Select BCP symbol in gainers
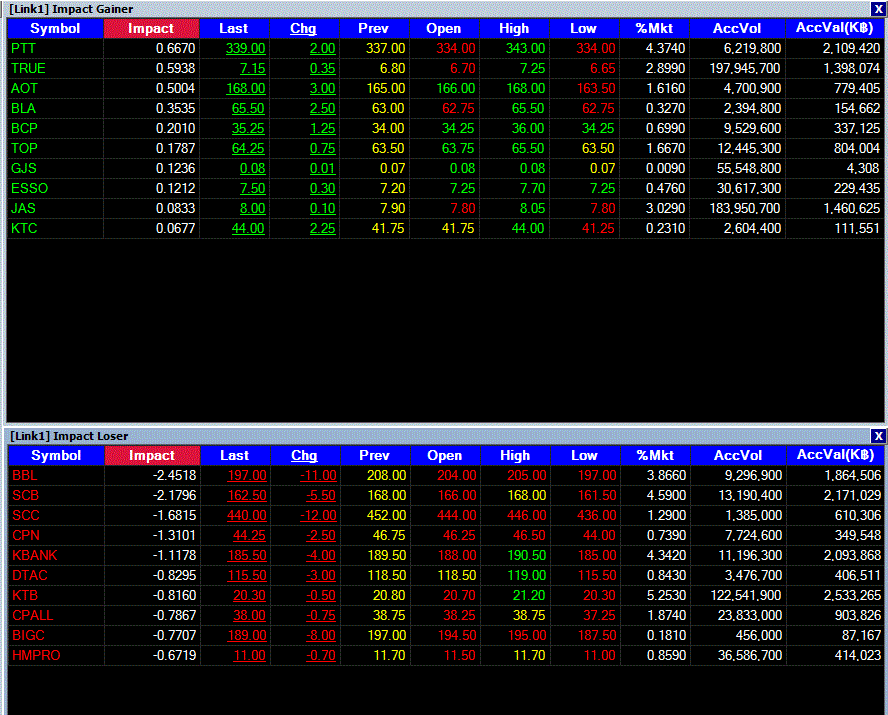The width and height of the screenshot is (888, 715). click(x=24, y=129)
